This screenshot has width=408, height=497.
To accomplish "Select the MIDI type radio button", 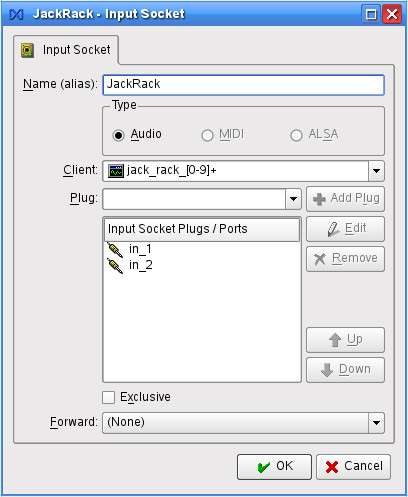I will pyautogui.click(x=207, y=135).
